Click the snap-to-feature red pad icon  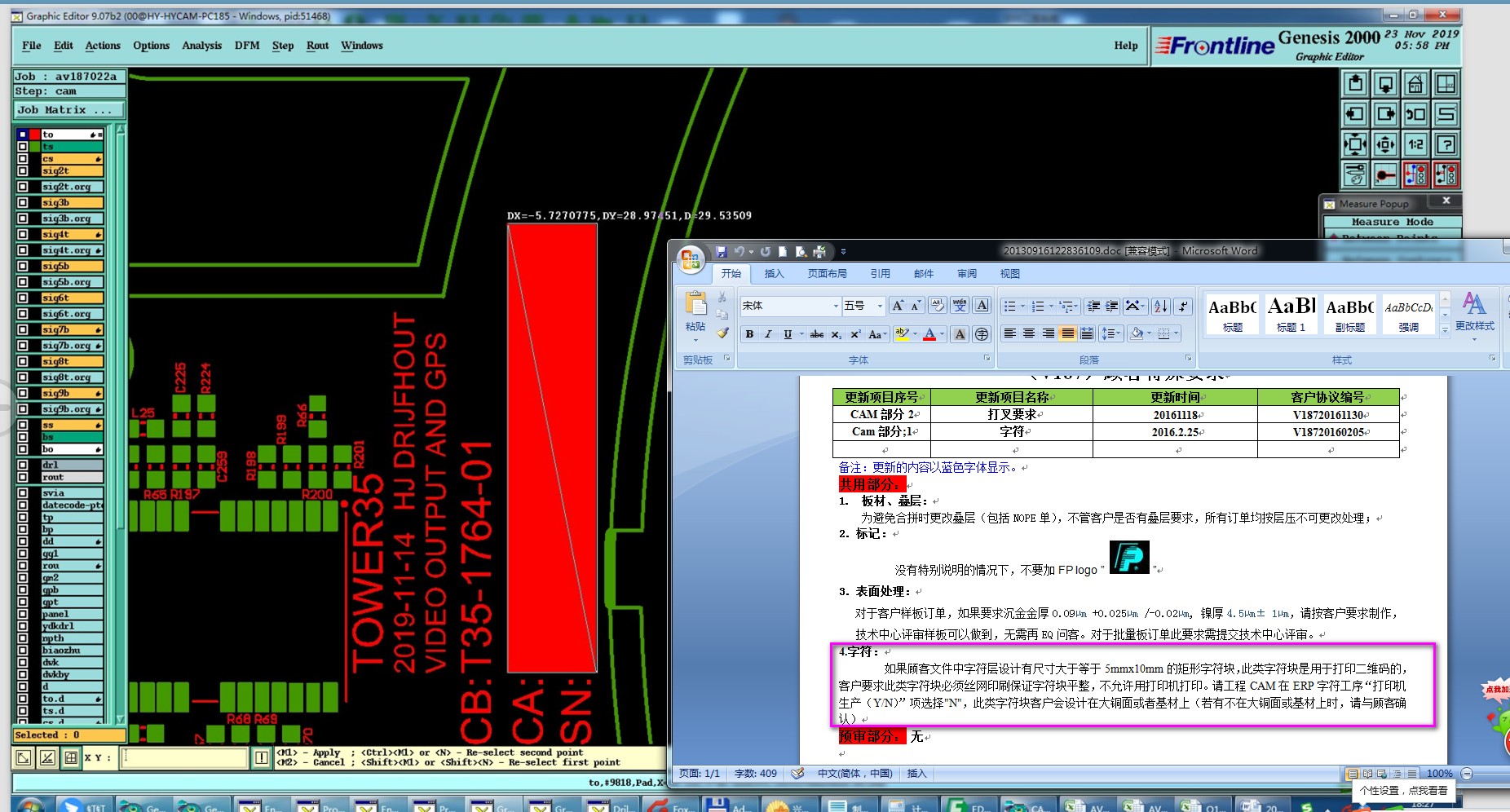pyautogui.click(x=1385, y=174)
